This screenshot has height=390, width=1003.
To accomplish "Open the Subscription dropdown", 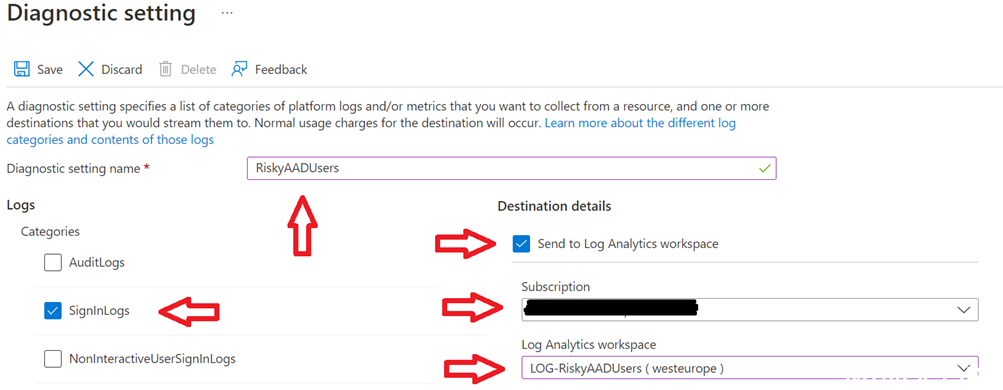I will 750,309.
